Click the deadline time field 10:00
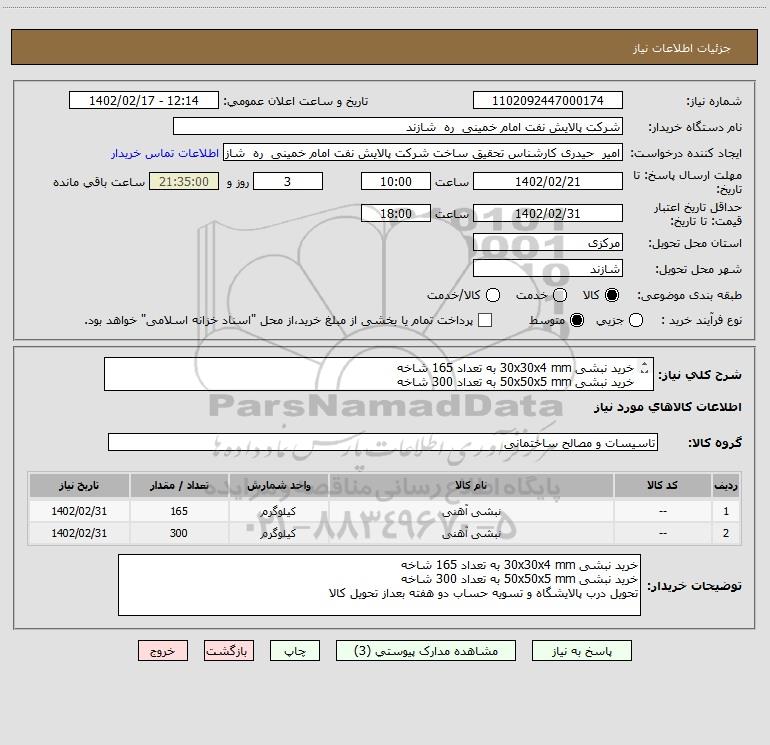This screenshot has width=770, height=745. click(x=396, y=182)
